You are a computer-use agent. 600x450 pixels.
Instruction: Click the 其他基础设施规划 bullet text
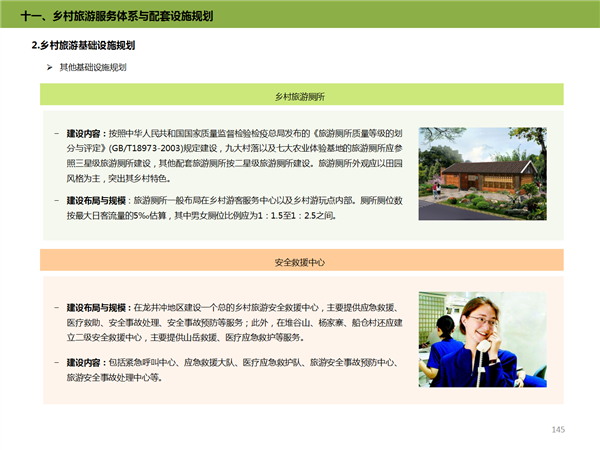[x=93, y=67]
